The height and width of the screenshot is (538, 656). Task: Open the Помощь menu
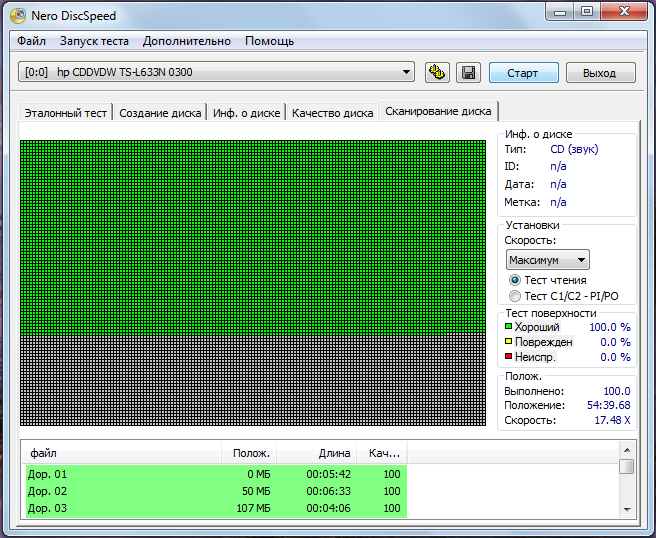pyautogui.click(x=269, y=41)
